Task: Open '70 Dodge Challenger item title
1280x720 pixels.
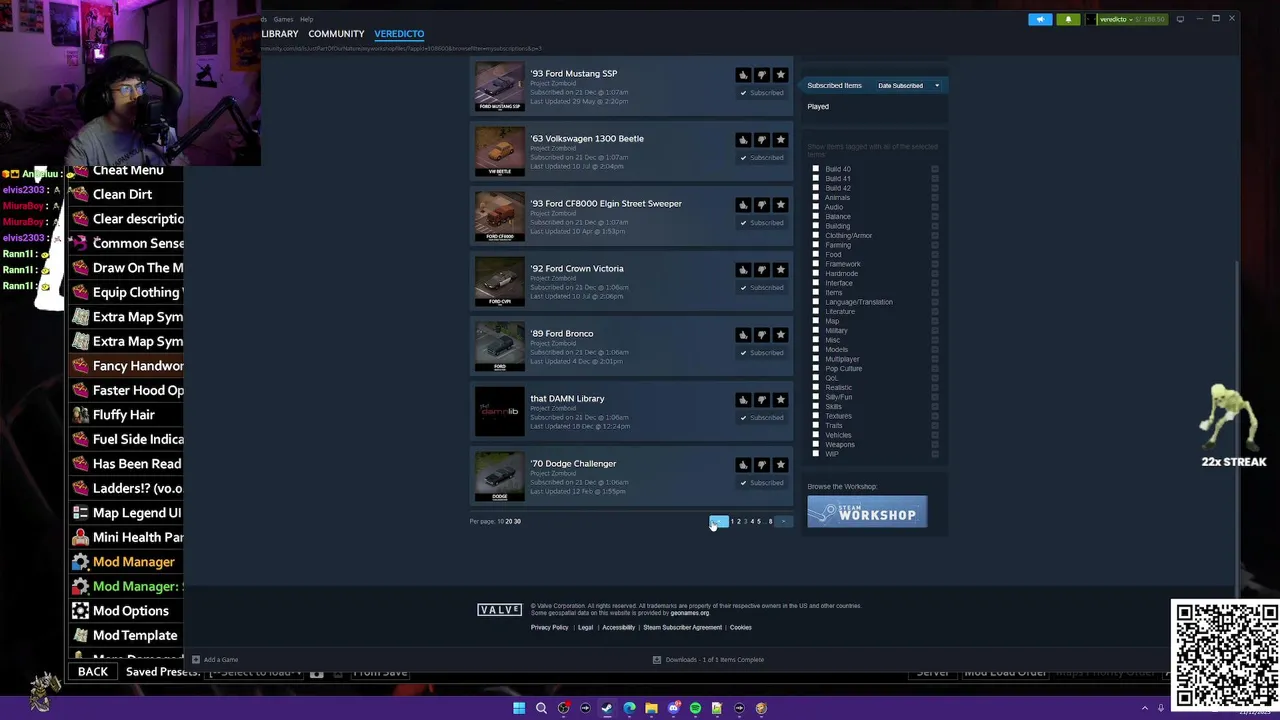Action: [x=573, y=464]
